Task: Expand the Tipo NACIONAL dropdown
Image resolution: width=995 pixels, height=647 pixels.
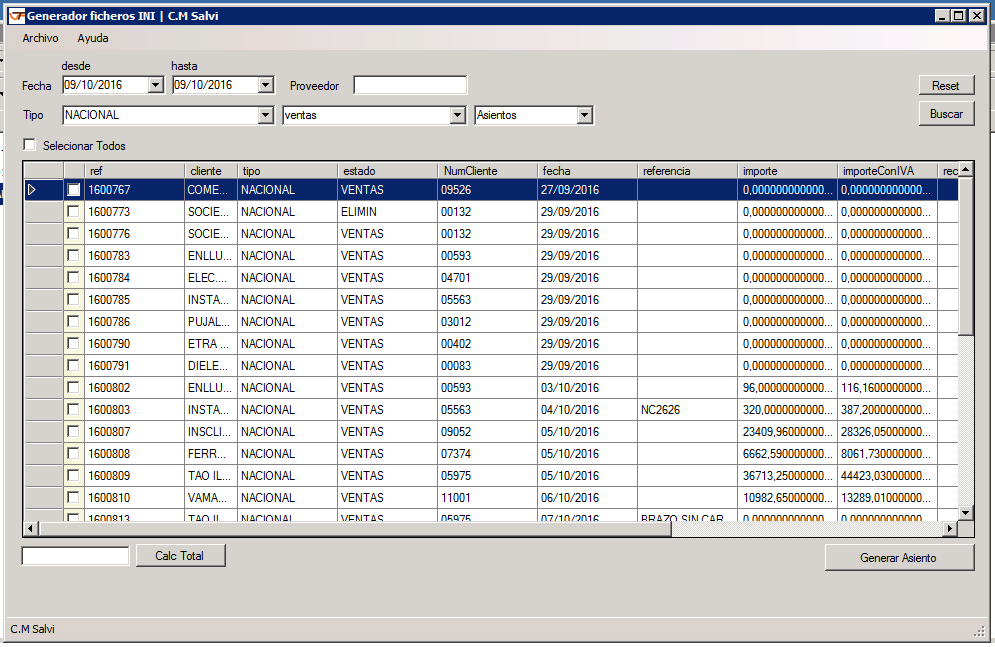Action: [x=265, y=116]
